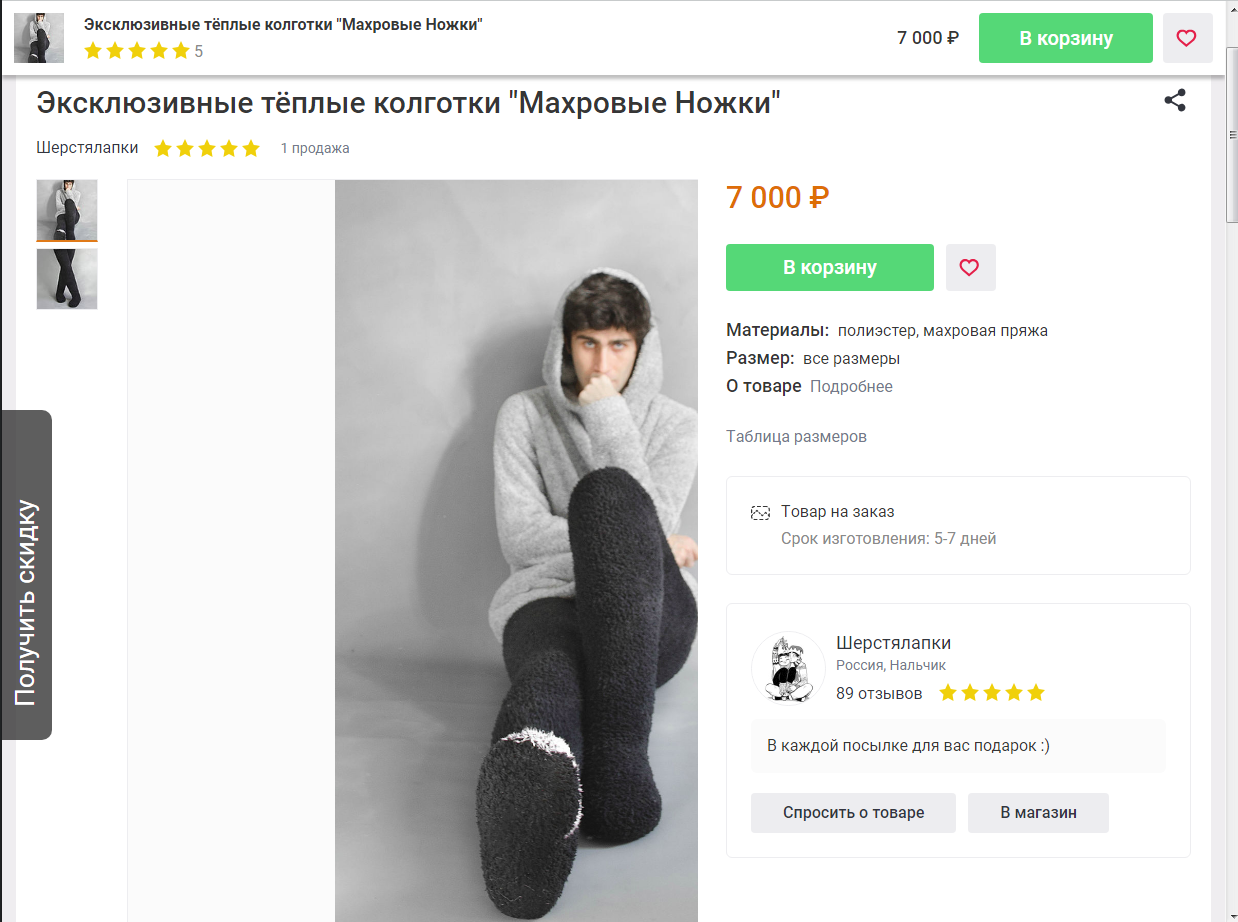The height and width of the screenshot is (922, 1238).
Task: Click the main product image
Action: click(x=515, y=550)
